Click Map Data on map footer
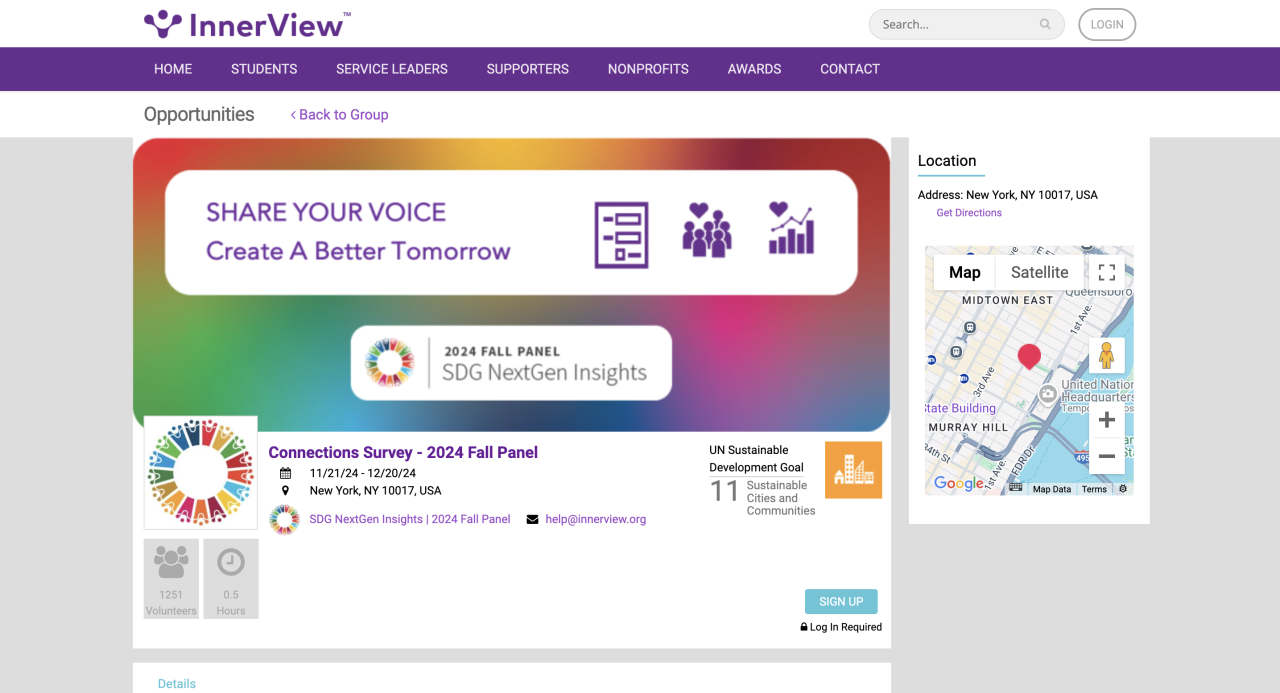Viewport: 1280px width, 693px height. pos(1052,489)
